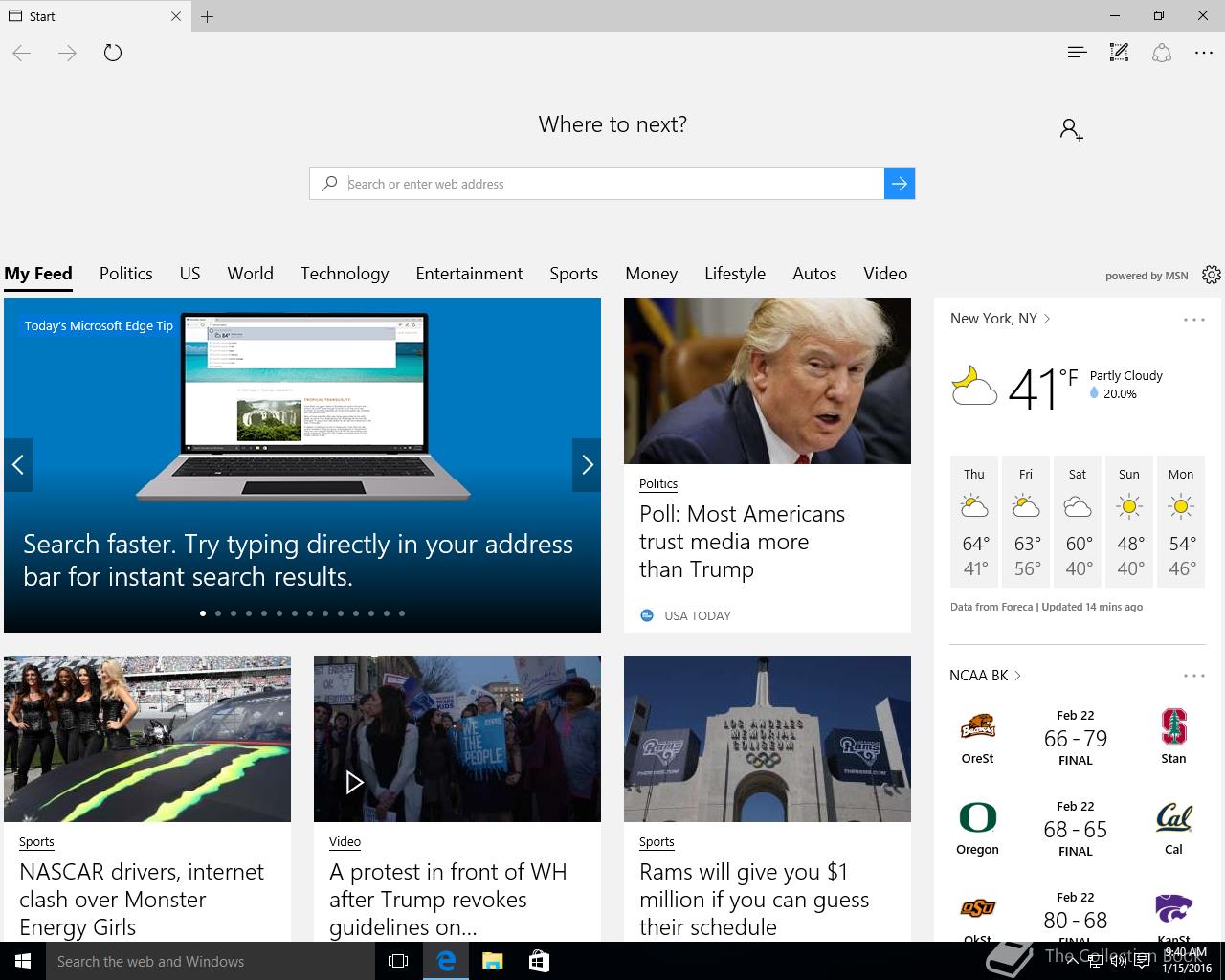Click the 68 - 65 FINAL score
Viewport: 1225px width, 980px height.
point(1076,830)
